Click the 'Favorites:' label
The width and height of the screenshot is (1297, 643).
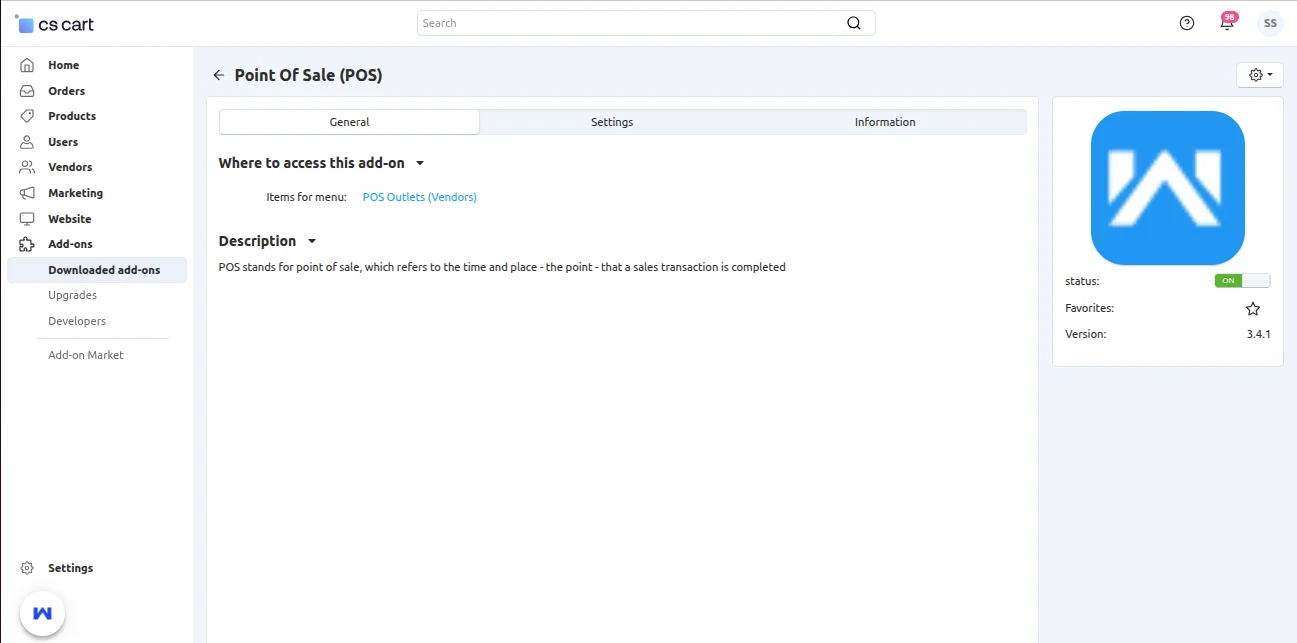tap(1089, 309)
